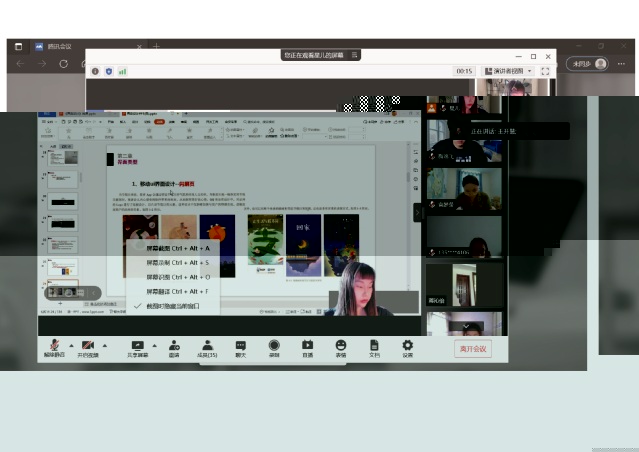Screen dimensions: 639x452
Task: Click the 解除静音 microphone icon
Action: [53, 345]
